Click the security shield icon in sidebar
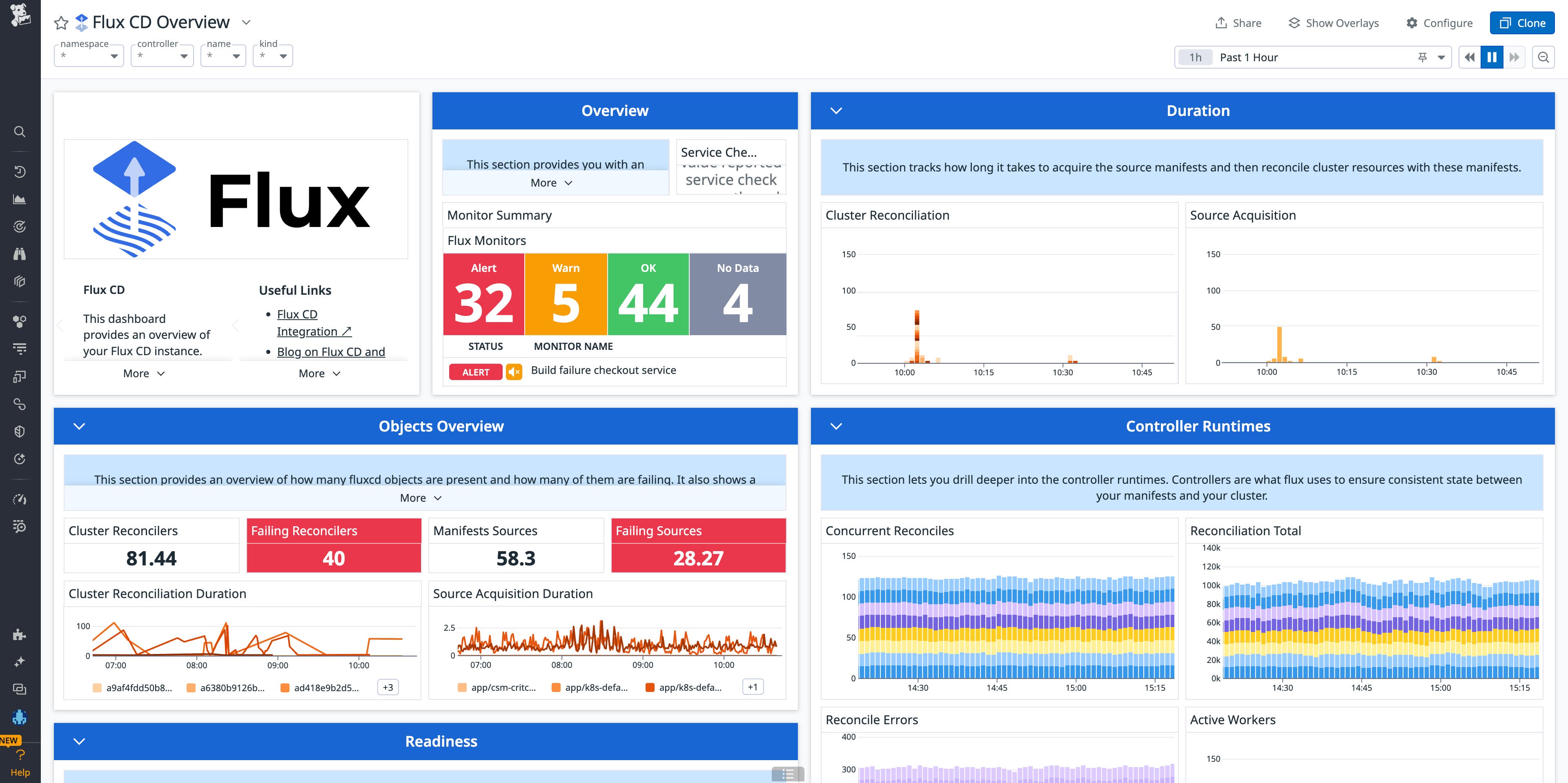1568x783 pixels. (x=20, y=431)
